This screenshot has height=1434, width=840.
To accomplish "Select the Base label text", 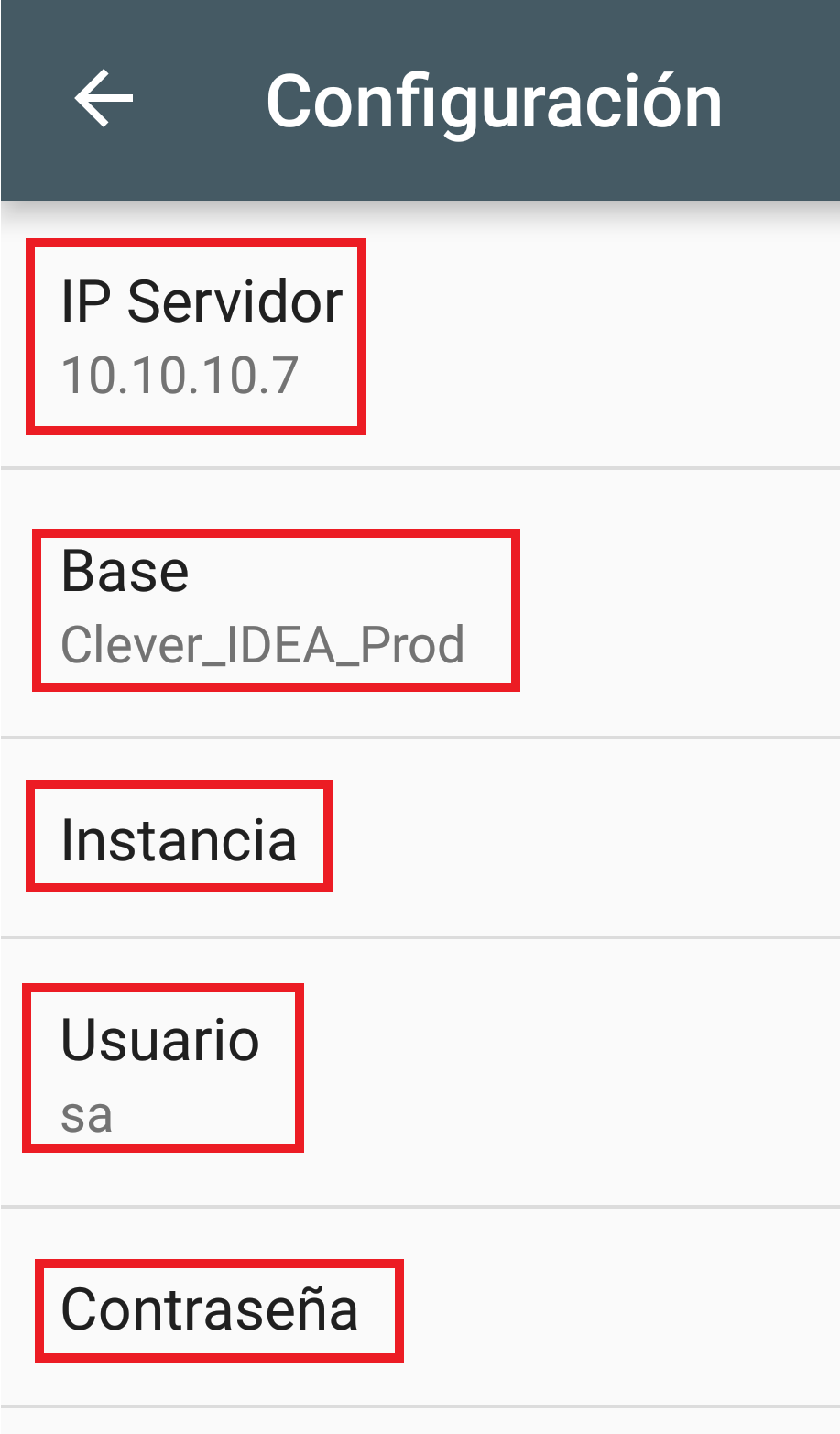I will (125, 571).
